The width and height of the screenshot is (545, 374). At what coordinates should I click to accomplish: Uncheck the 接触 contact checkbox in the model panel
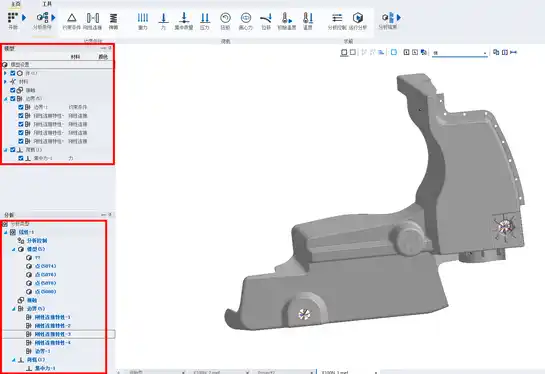13,90
